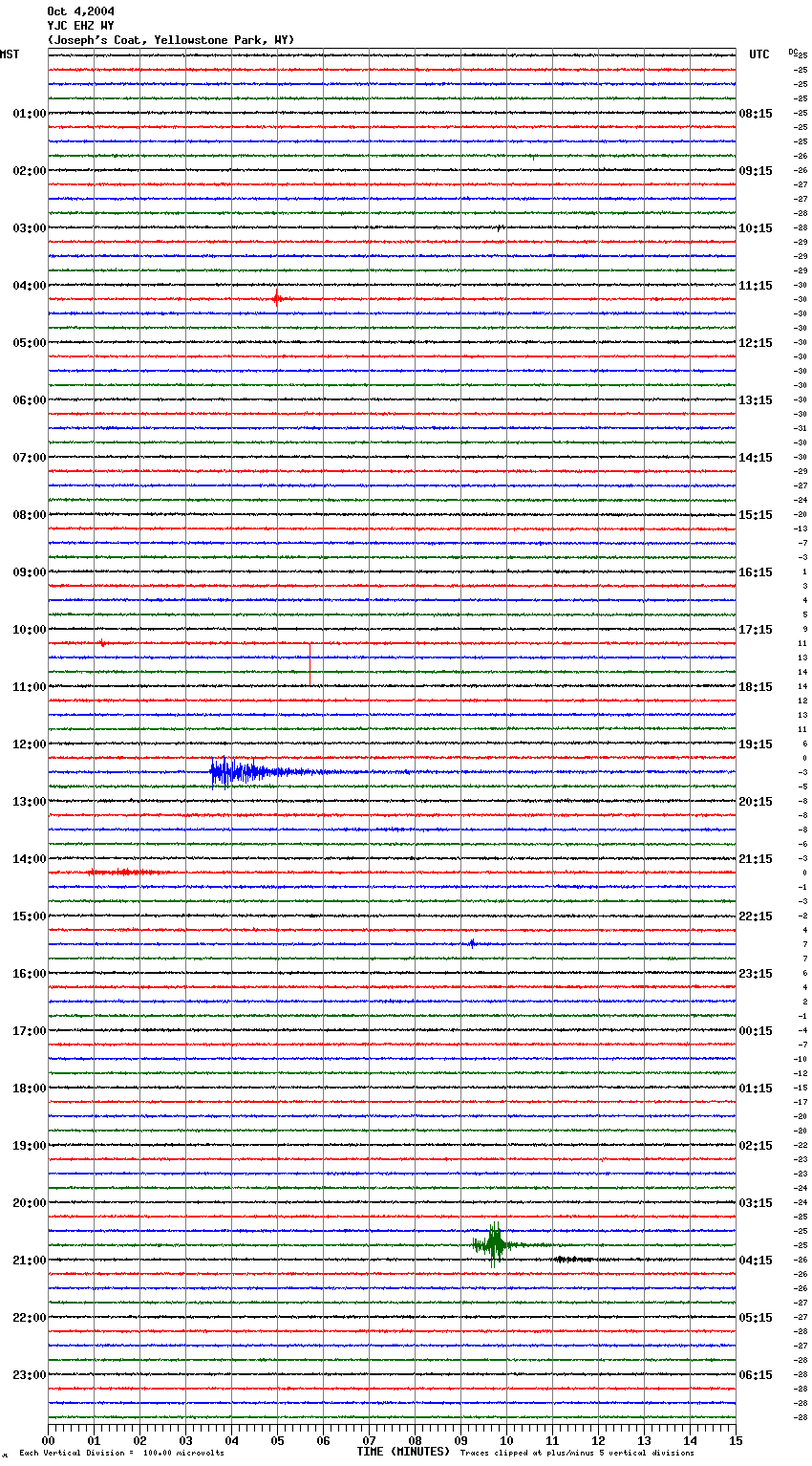
Task: Click the 03:15 UTC time label
Action: (756, 1203)
